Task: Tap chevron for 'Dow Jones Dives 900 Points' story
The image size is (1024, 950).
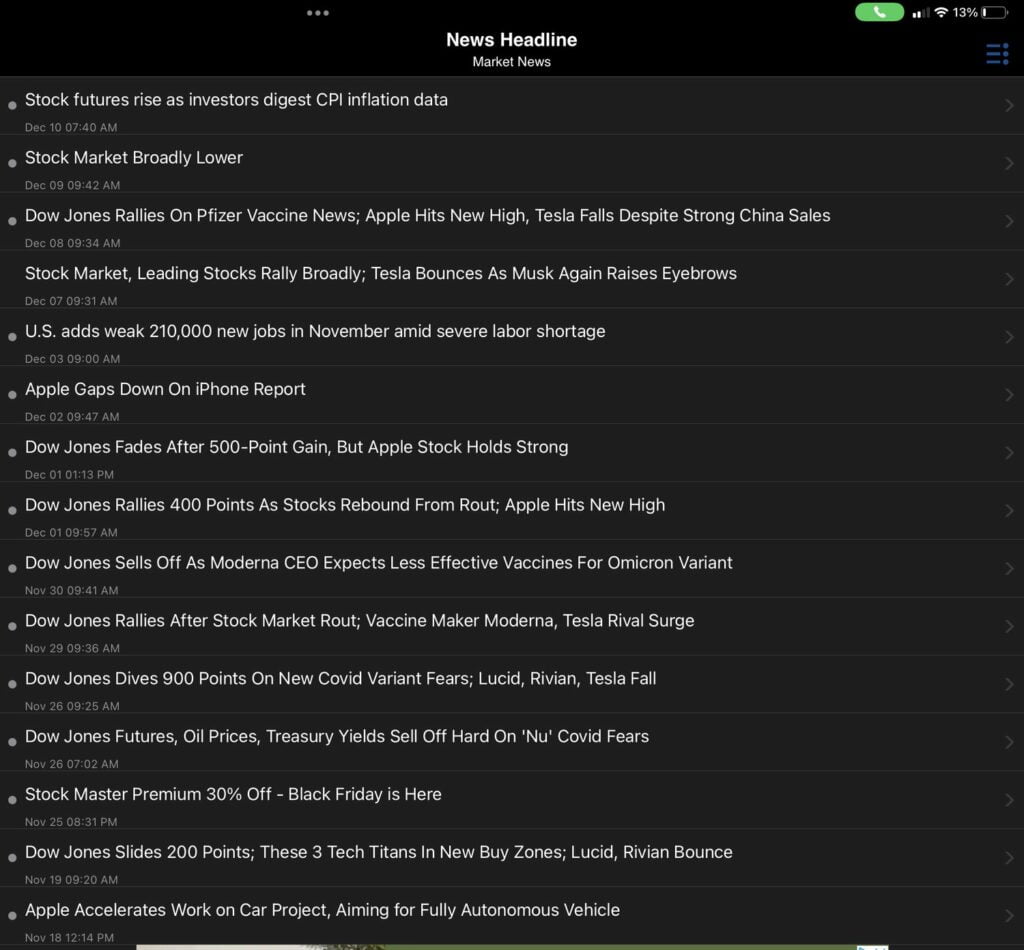Action: pyautogui.click(x=1008, y=684)
